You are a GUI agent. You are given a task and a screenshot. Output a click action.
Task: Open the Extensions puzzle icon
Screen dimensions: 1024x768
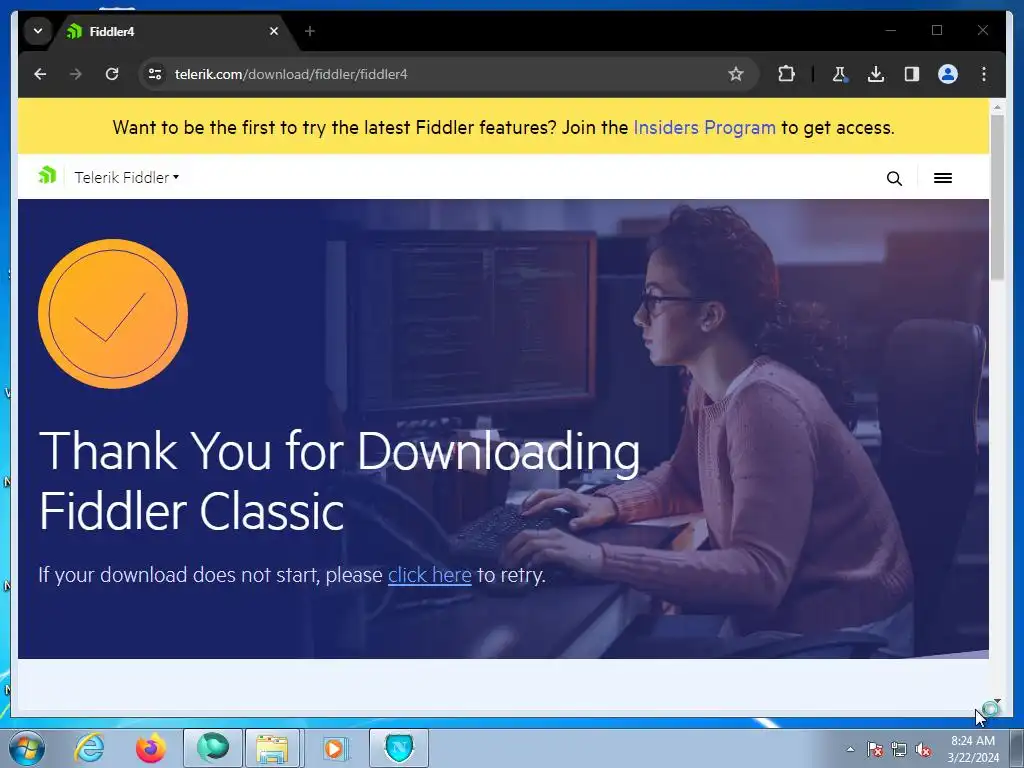786,74
